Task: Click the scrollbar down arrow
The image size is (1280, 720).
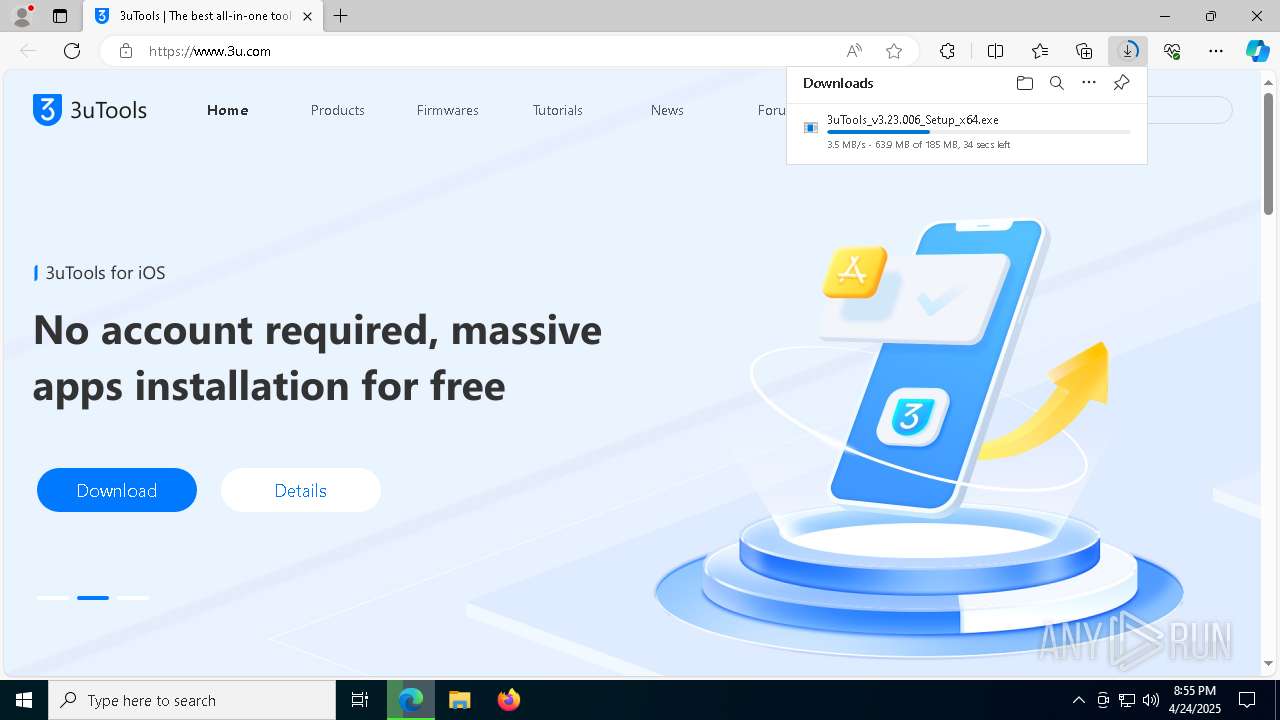Action: click(1268, 663)
